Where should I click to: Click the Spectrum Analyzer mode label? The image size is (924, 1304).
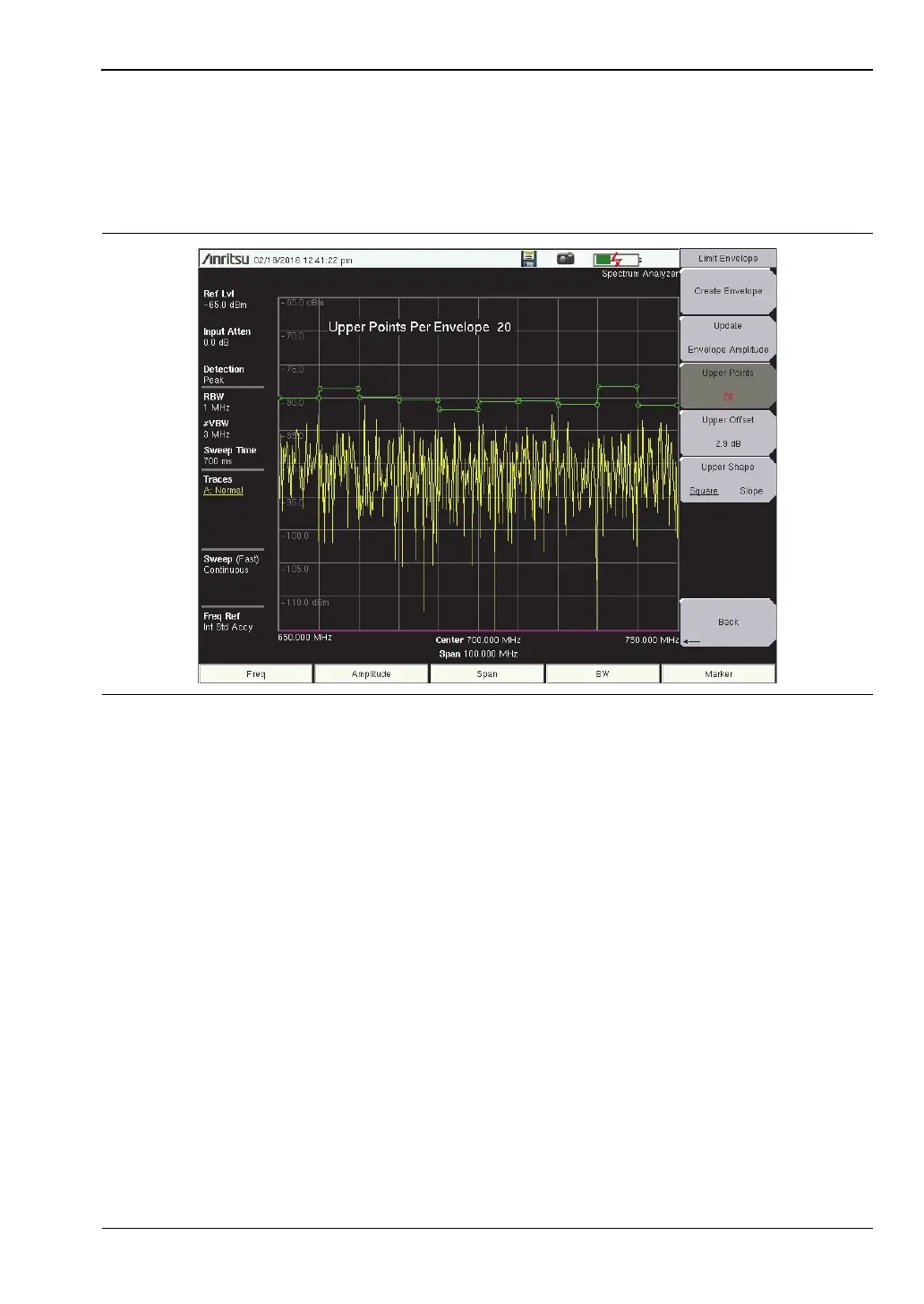[639, 274]
